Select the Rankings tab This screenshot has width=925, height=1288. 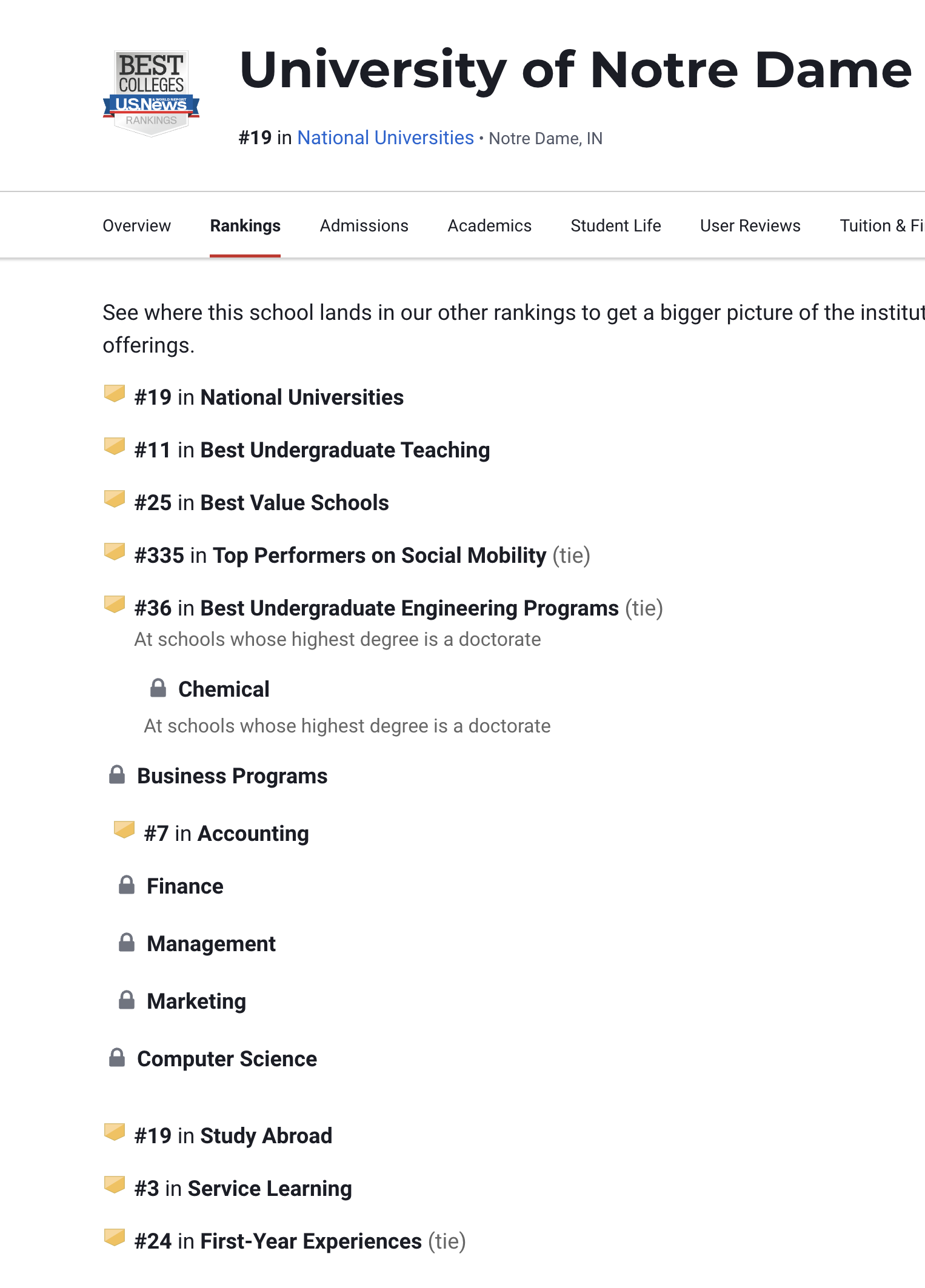click(245, 226)
